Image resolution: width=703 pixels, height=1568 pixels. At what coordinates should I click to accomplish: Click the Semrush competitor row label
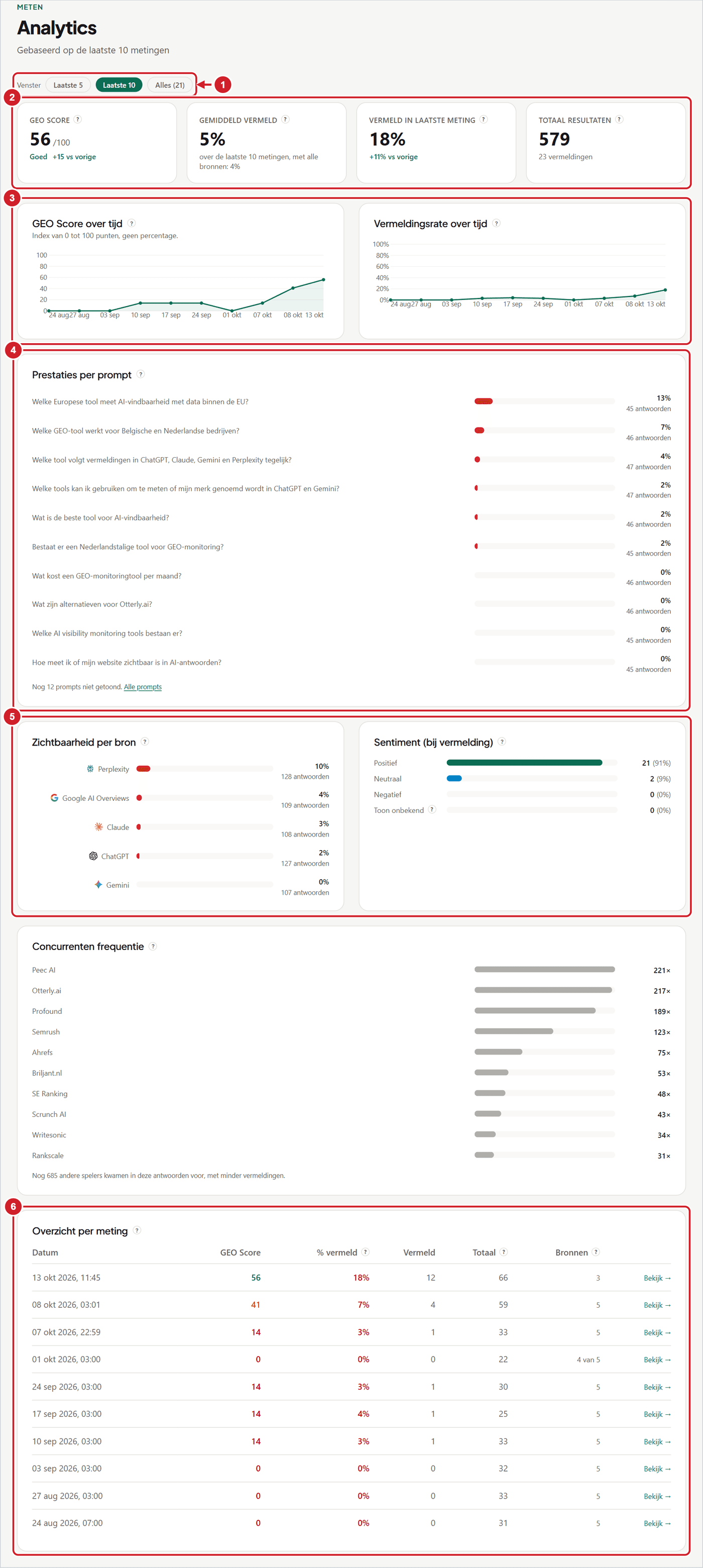(x=46, y=1032)
